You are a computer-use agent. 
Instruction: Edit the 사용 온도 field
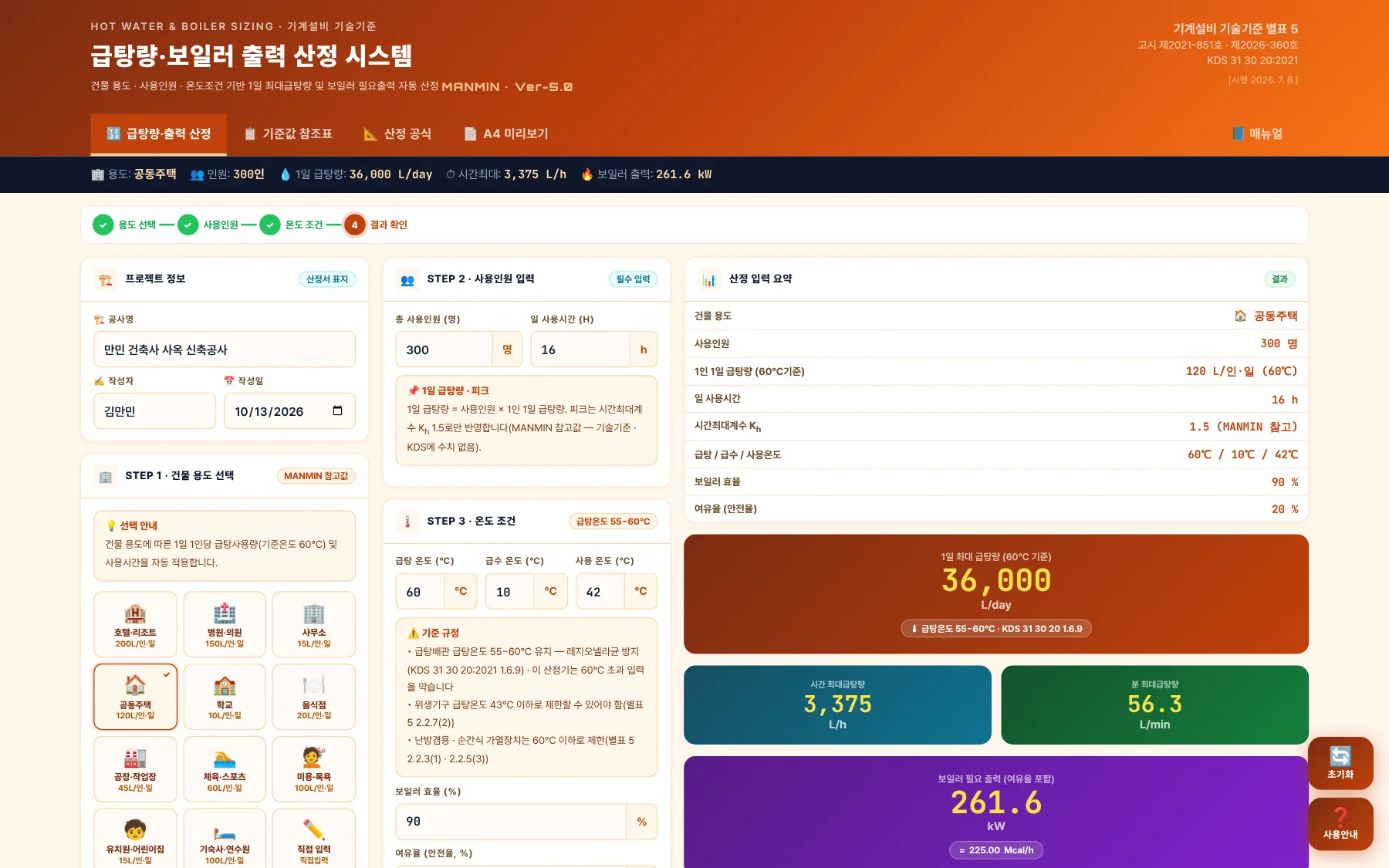pyautogui.click(x=600, y=592)
